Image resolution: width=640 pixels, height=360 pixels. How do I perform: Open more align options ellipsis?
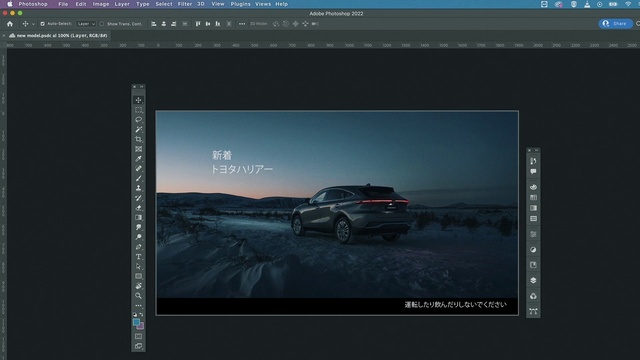242,24
